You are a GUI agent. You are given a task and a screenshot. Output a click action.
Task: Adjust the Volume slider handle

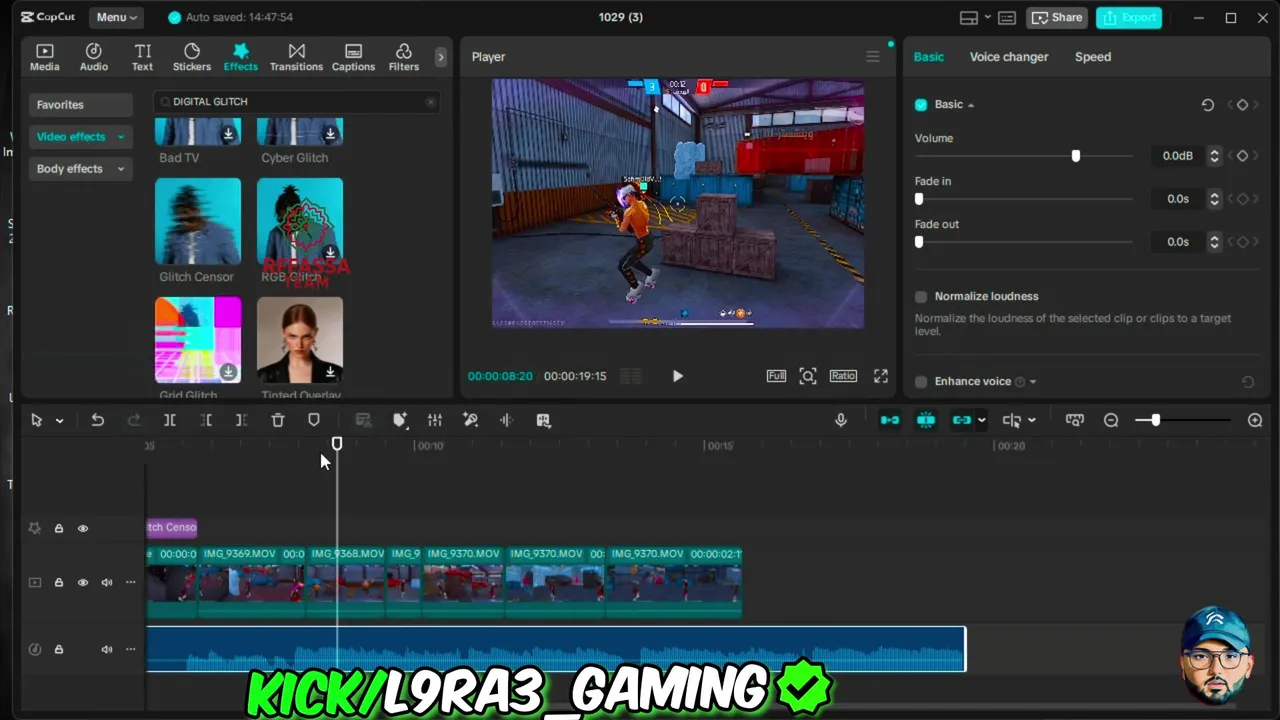tap(1076, 156)
